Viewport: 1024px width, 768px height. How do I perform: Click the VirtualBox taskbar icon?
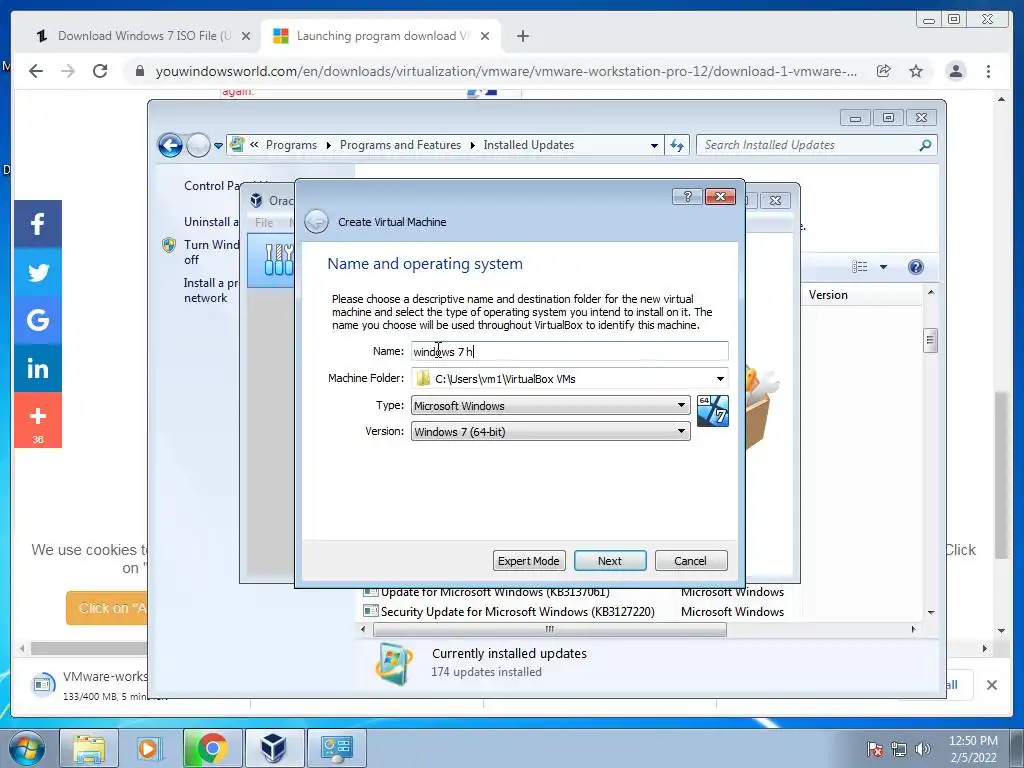point(274,748)
